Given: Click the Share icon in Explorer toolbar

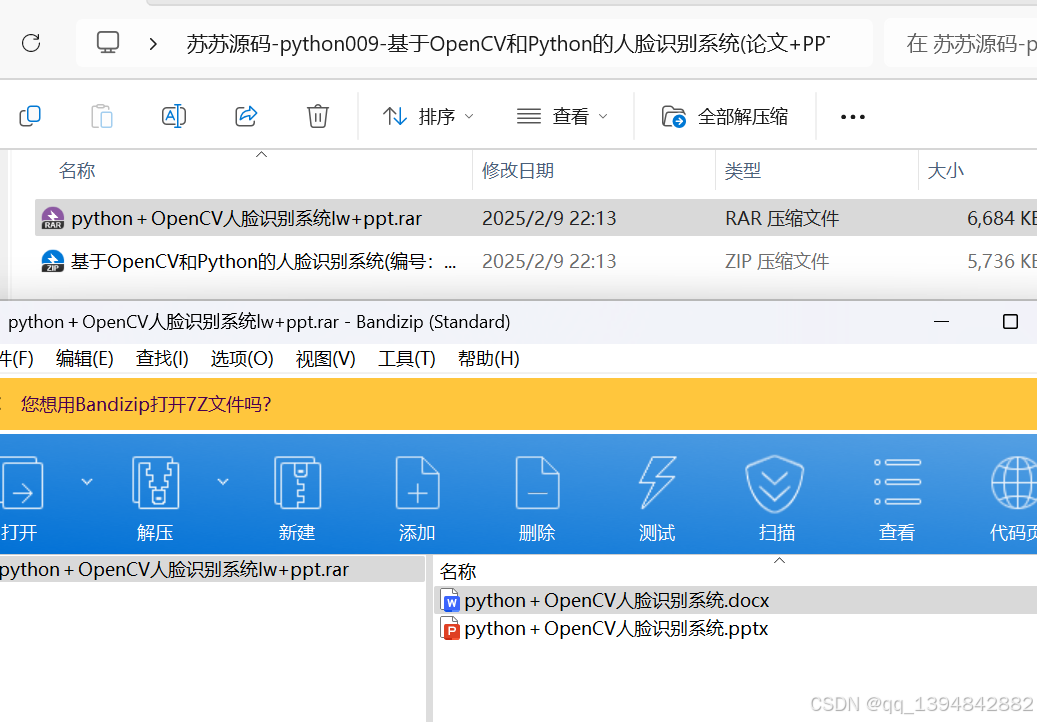Looking at the screenshot, I should pyautogui.click(x=246, y=116).
